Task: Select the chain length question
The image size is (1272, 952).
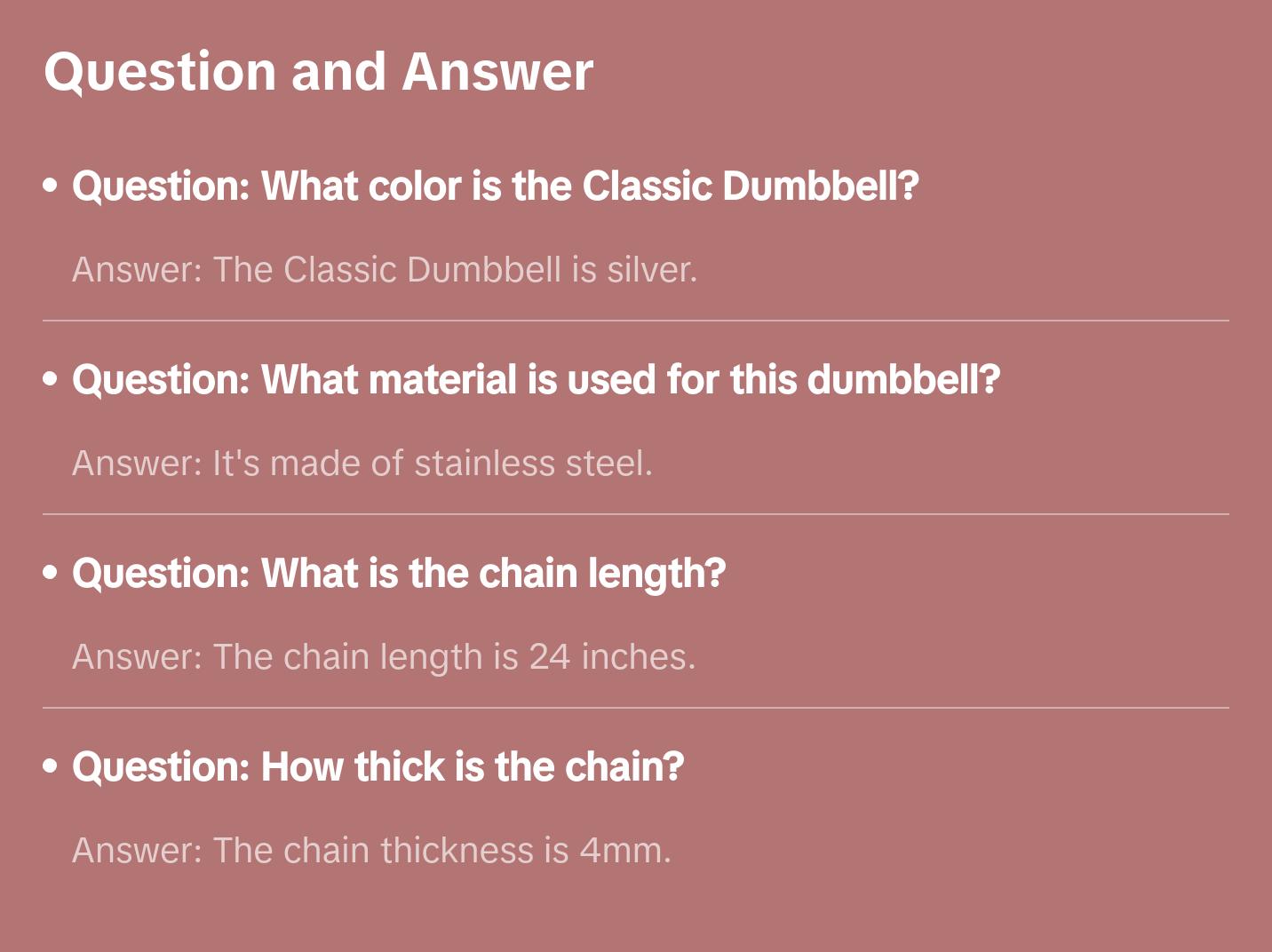Action: coord(399,574)
